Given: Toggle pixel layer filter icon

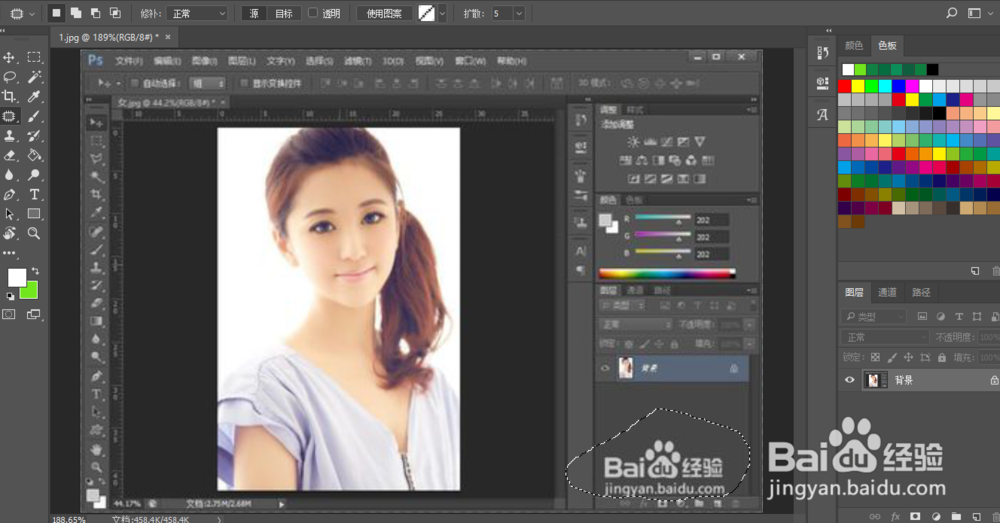Looking at the screenshot, I should [922, 316].
